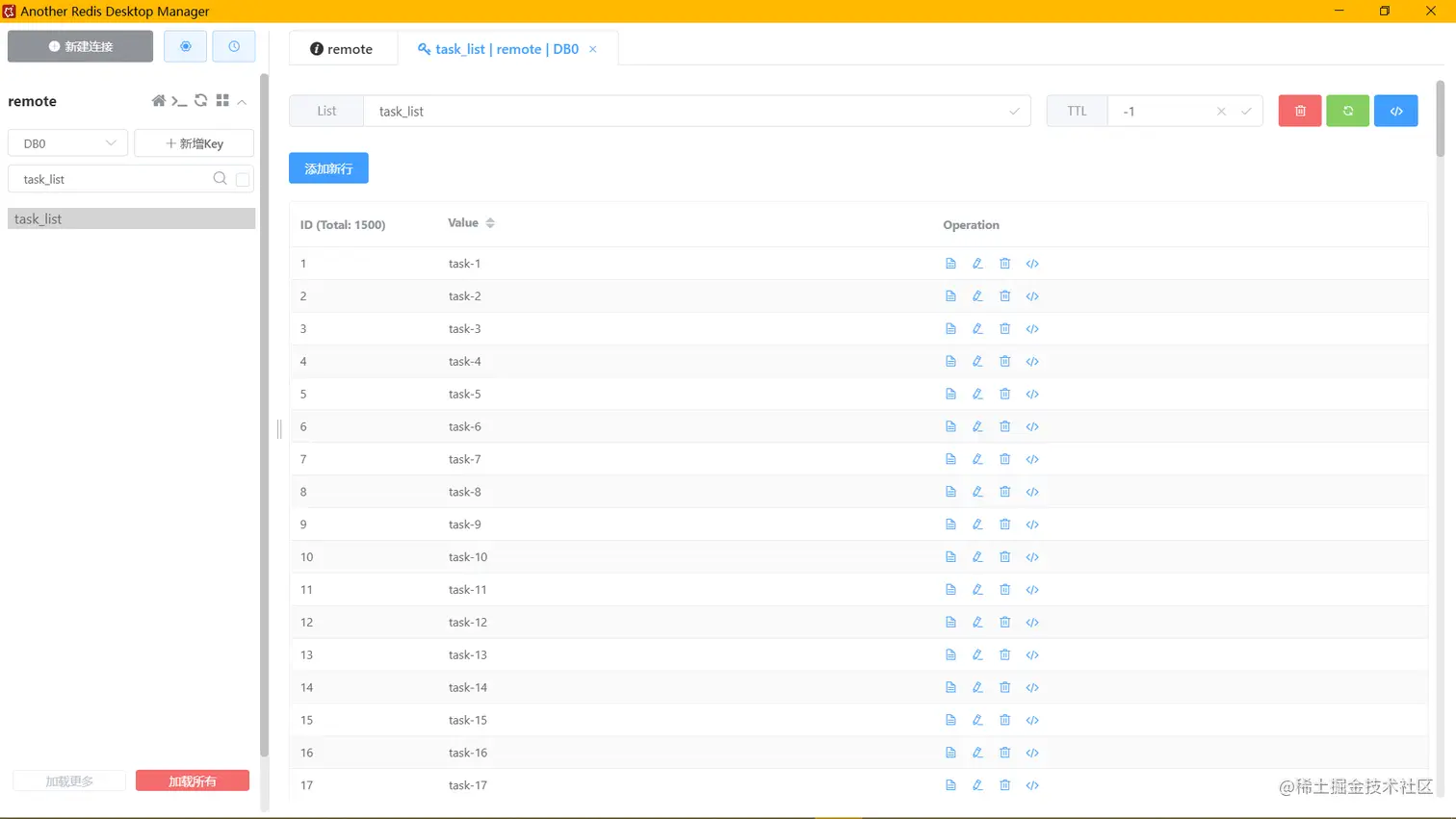Open the DB0 database dropdown
The height and width of the screenshot is (819, 1456).
pyautogui.click(x=67, y=143)
